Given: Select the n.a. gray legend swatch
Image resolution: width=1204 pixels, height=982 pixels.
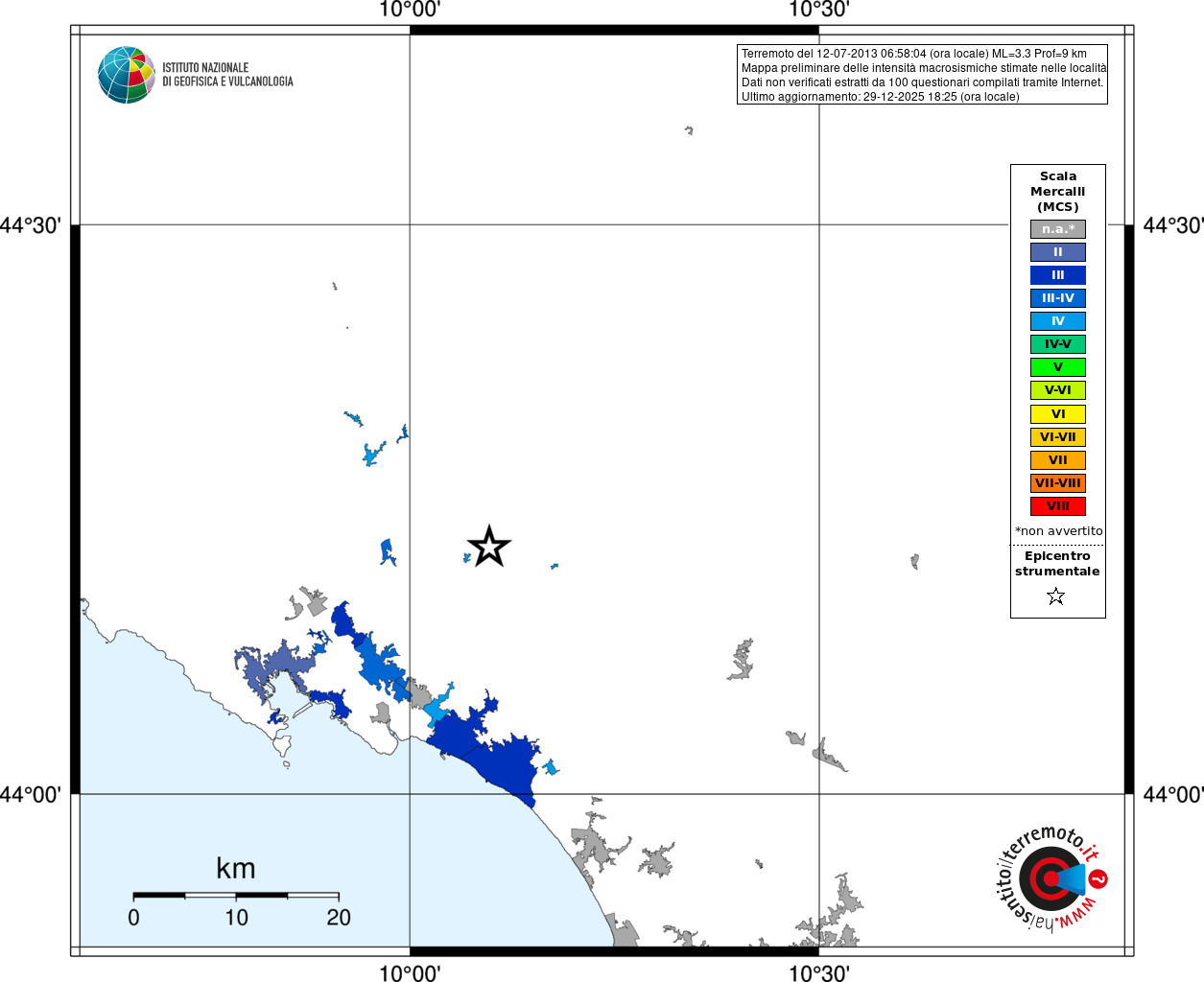Looking at the screenshot, I should [x=1058, y=229].
